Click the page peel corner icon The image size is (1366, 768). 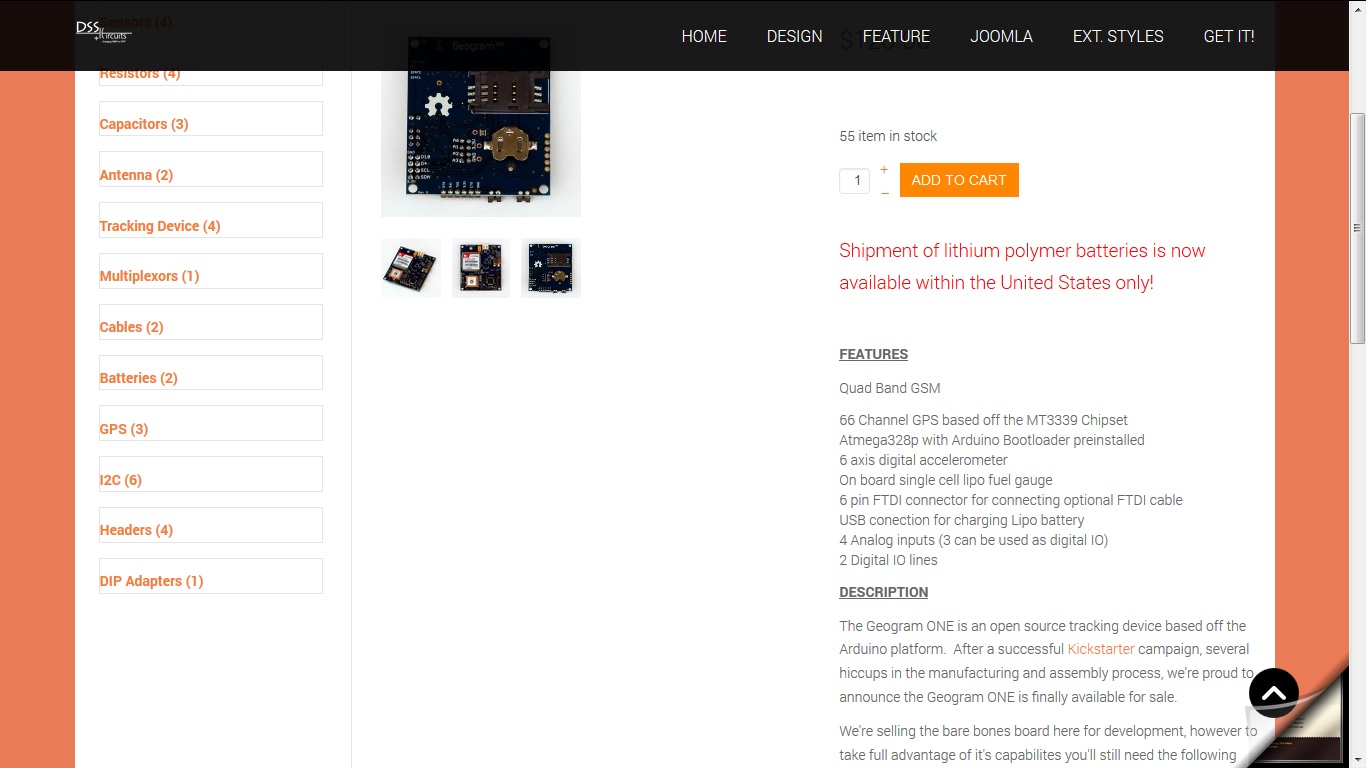click(1300, 720)
